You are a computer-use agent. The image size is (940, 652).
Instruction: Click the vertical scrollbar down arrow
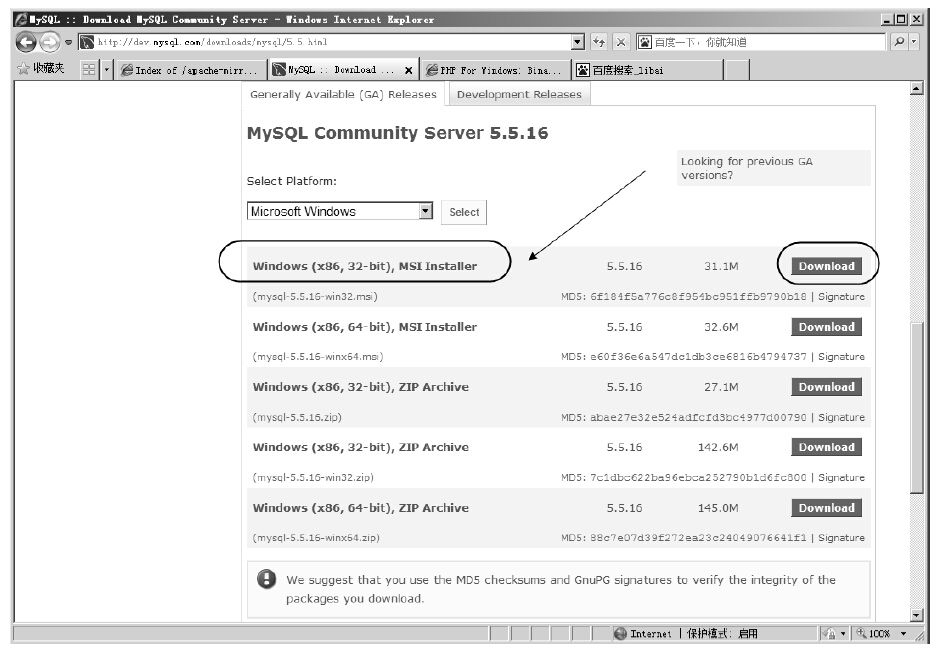916,615
